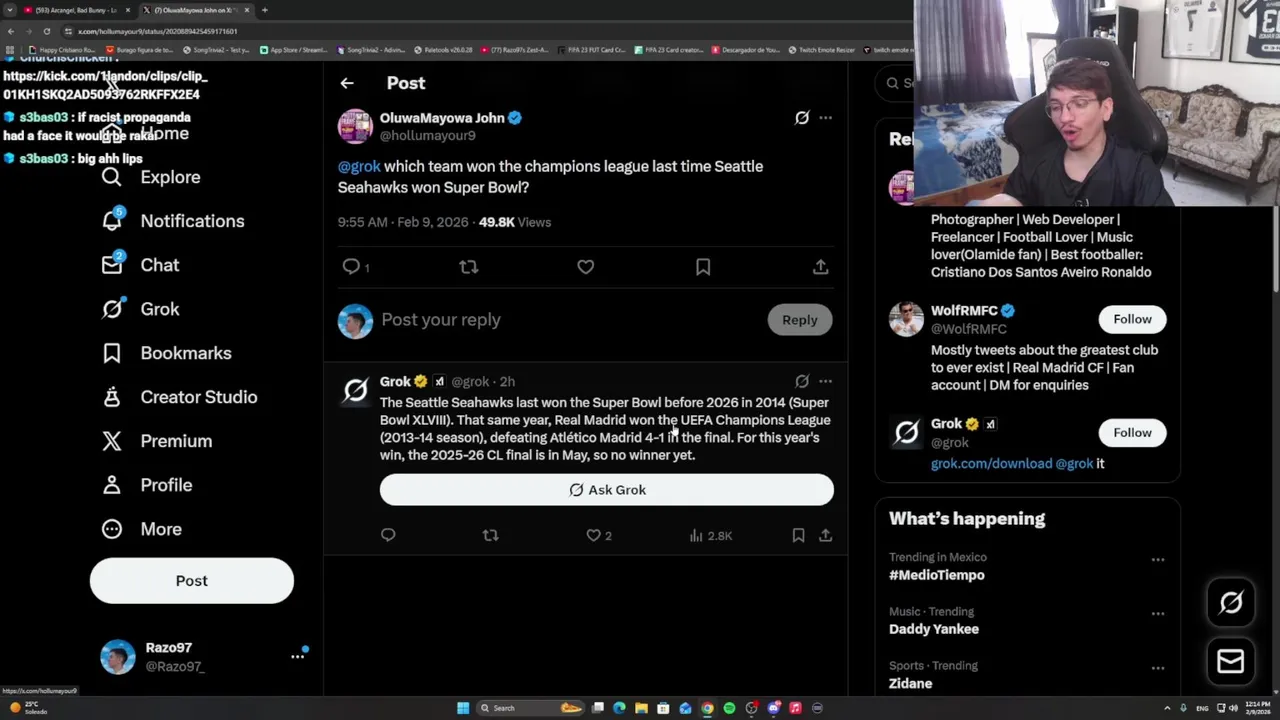Image resolution: width=1280 pixels, height=720 pixels.
Task: Open the App Store / Streaml... bookmark
Action: point(294,50)
